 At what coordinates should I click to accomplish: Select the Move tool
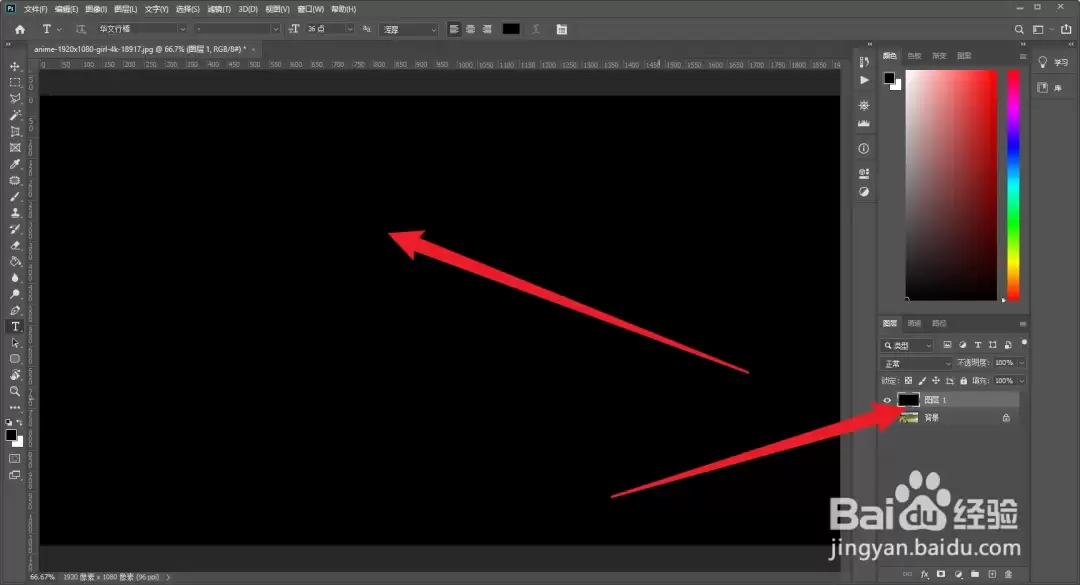[x=14, y=67]
